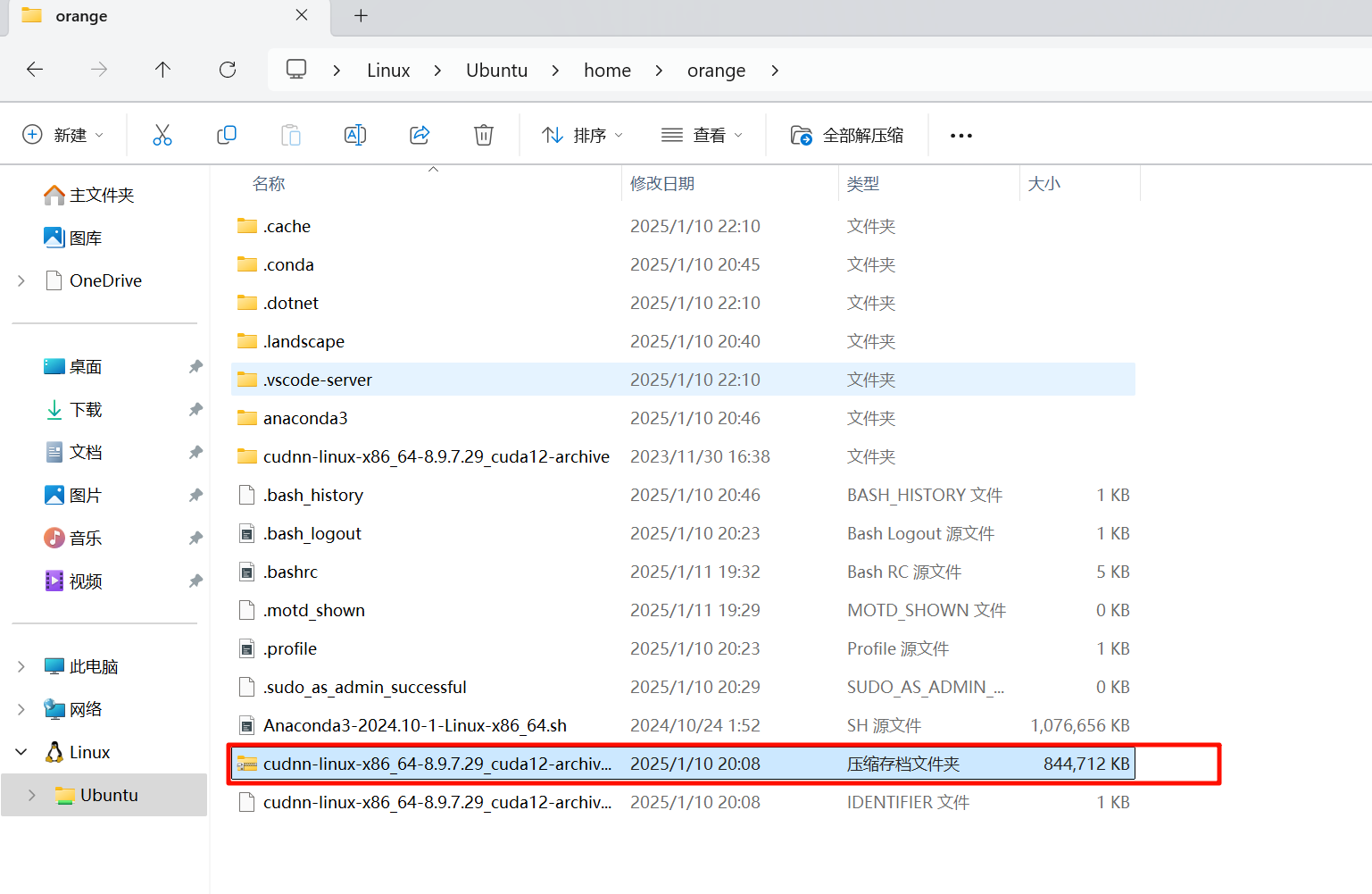Viewport: 1372px width, 894px height.
Task: Open the 排序 (Sort) dropdown
Action: 582,135
